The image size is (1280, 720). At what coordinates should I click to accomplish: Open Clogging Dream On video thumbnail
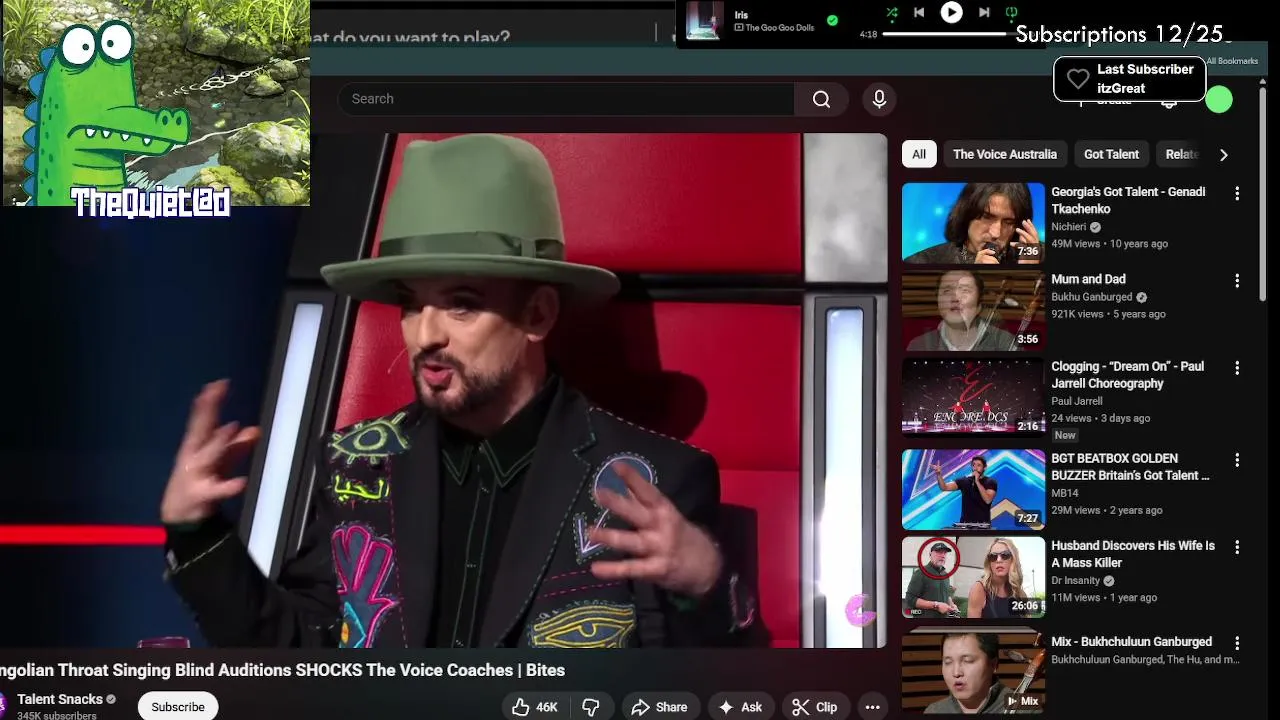pos(973,397)
